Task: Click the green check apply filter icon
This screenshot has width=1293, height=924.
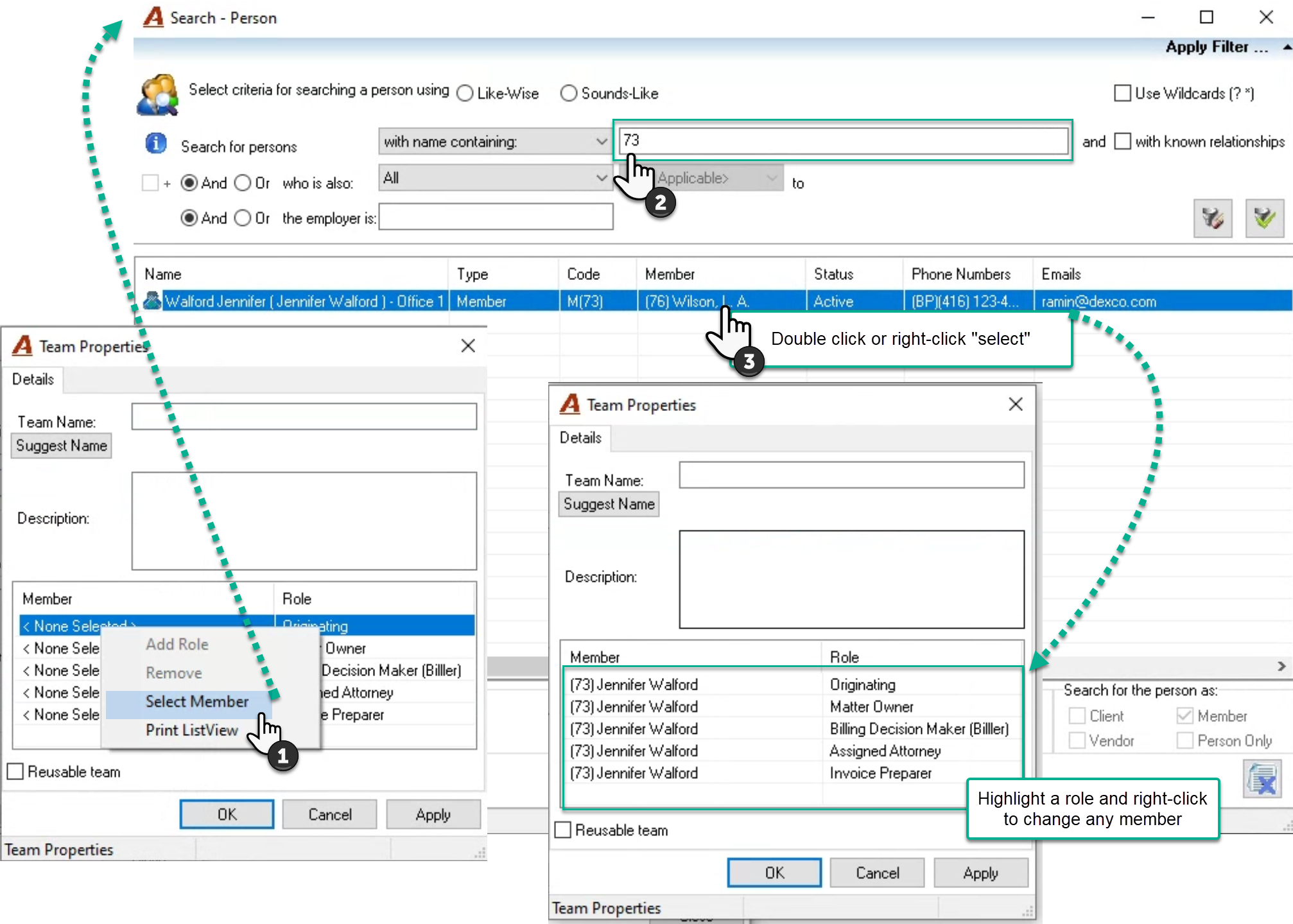Action: tap(1264, 218)
